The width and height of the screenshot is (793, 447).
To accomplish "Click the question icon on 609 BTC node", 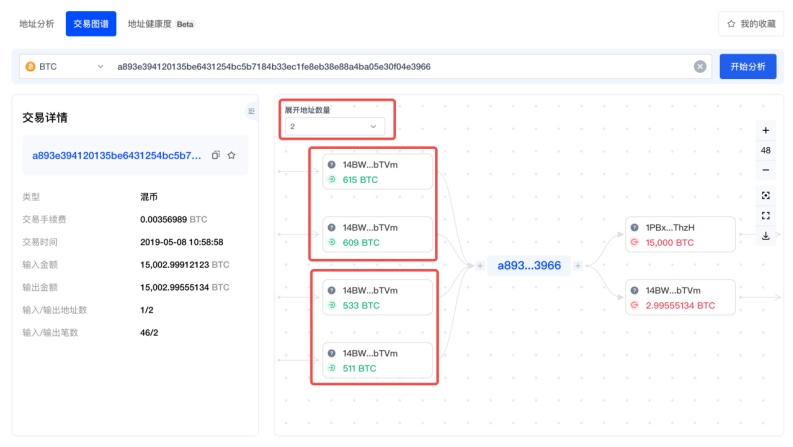I will 332,228.
